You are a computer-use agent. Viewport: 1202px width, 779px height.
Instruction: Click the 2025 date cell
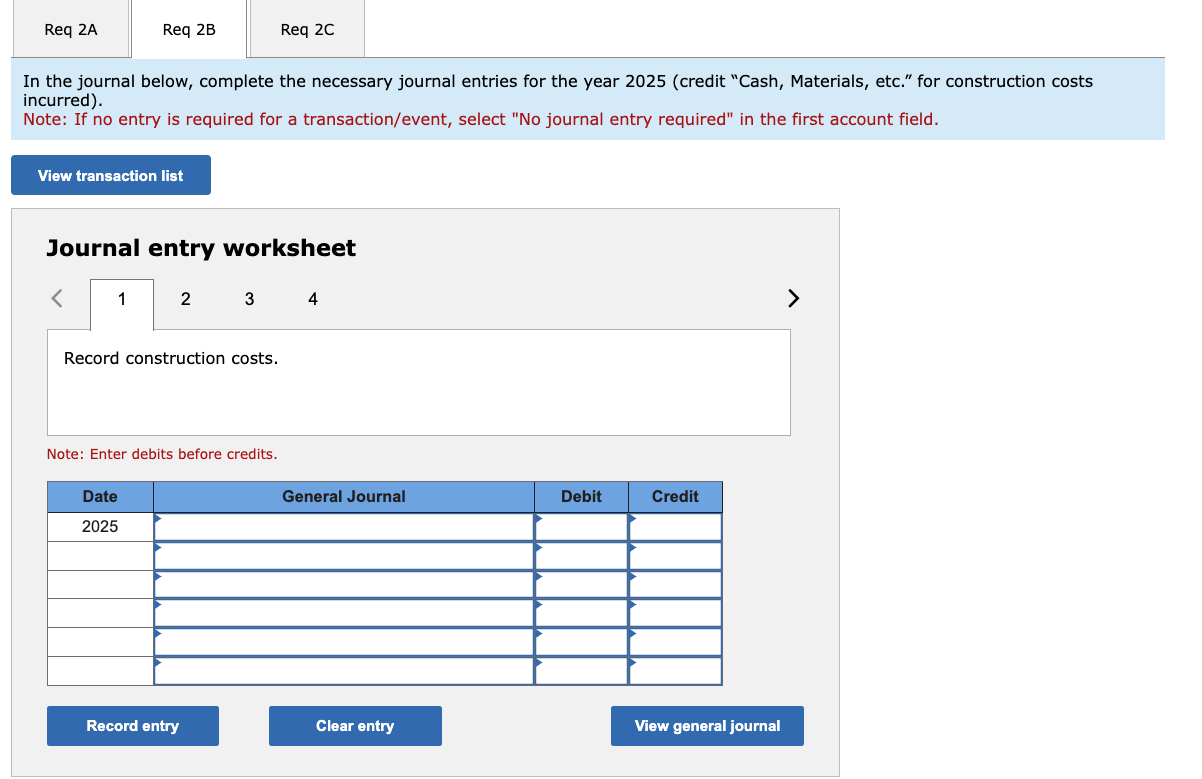pos(100,526)
